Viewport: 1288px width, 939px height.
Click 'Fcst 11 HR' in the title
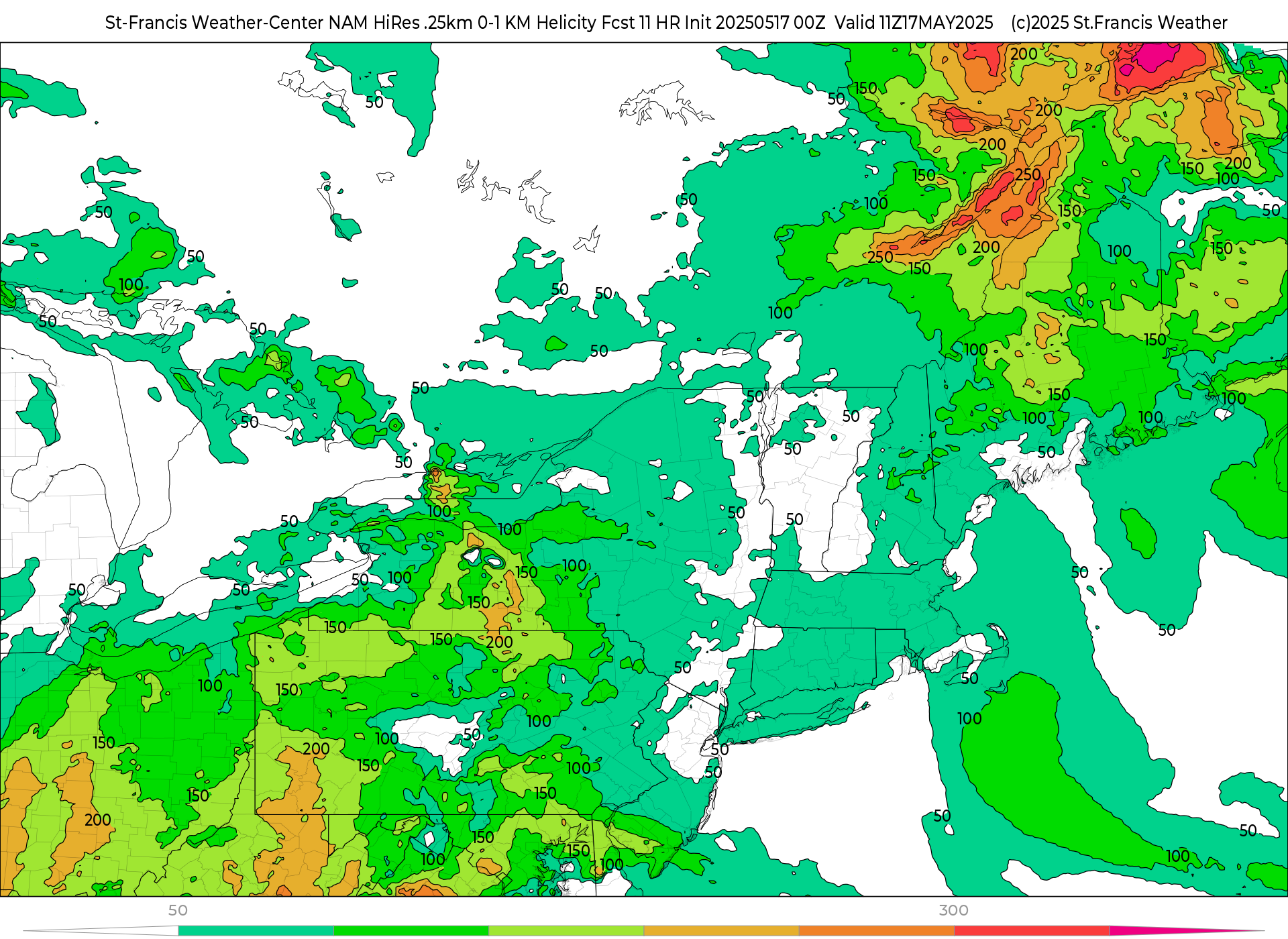(x=641, y=23)
